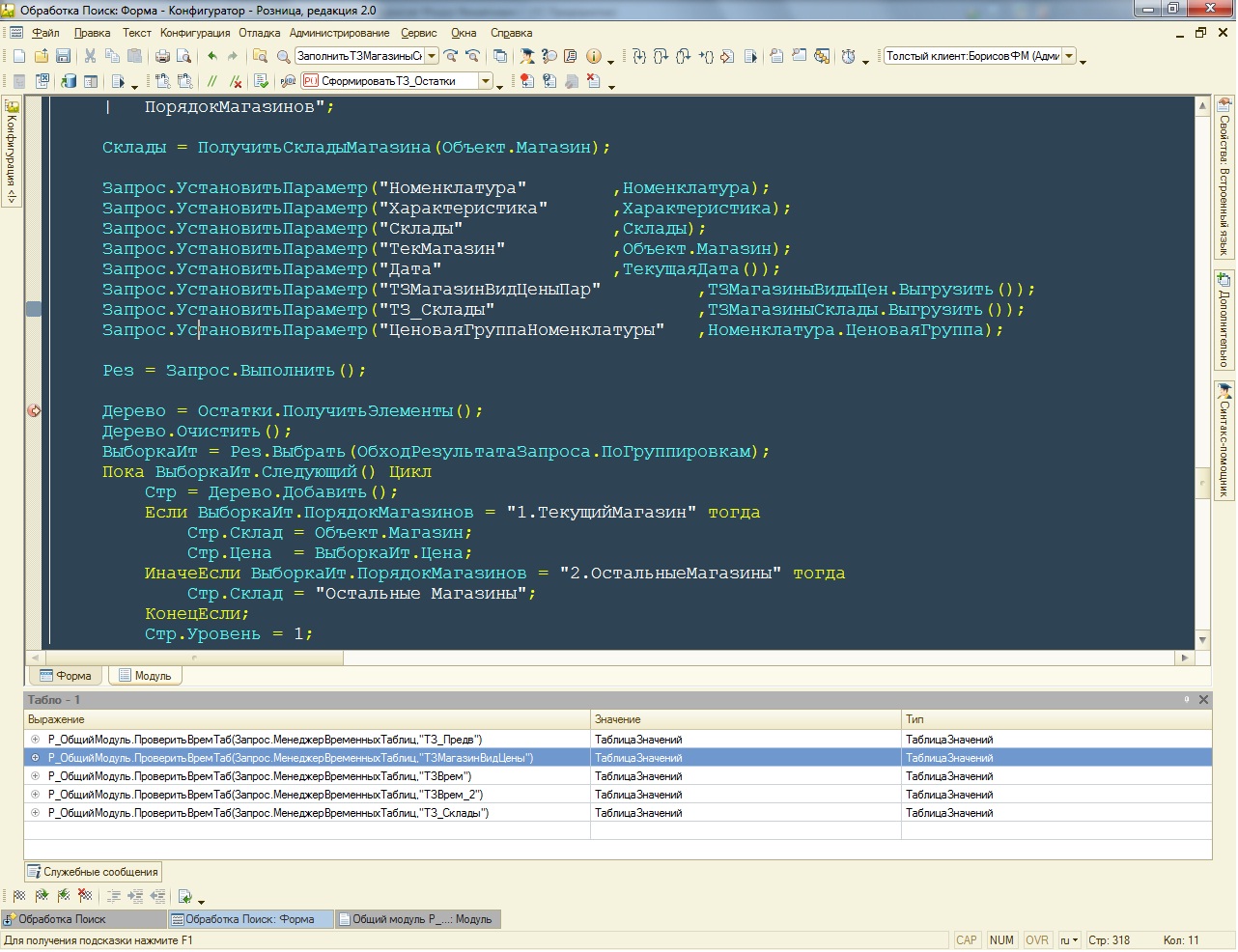Click the Step into debug icon
Viewport: 1238px width, 952px height.
(639, 56)
